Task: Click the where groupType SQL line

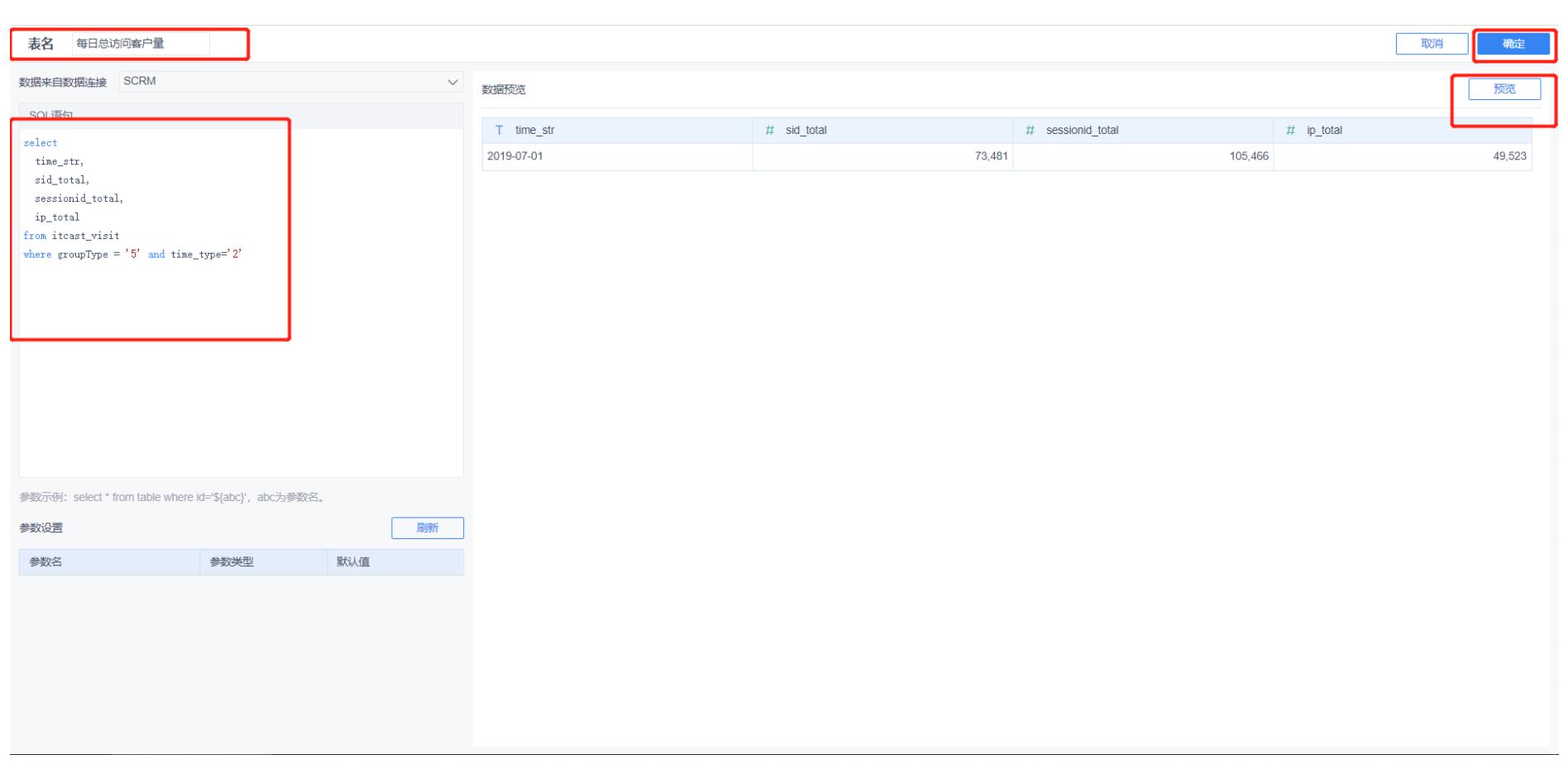Action: [132, 255]
